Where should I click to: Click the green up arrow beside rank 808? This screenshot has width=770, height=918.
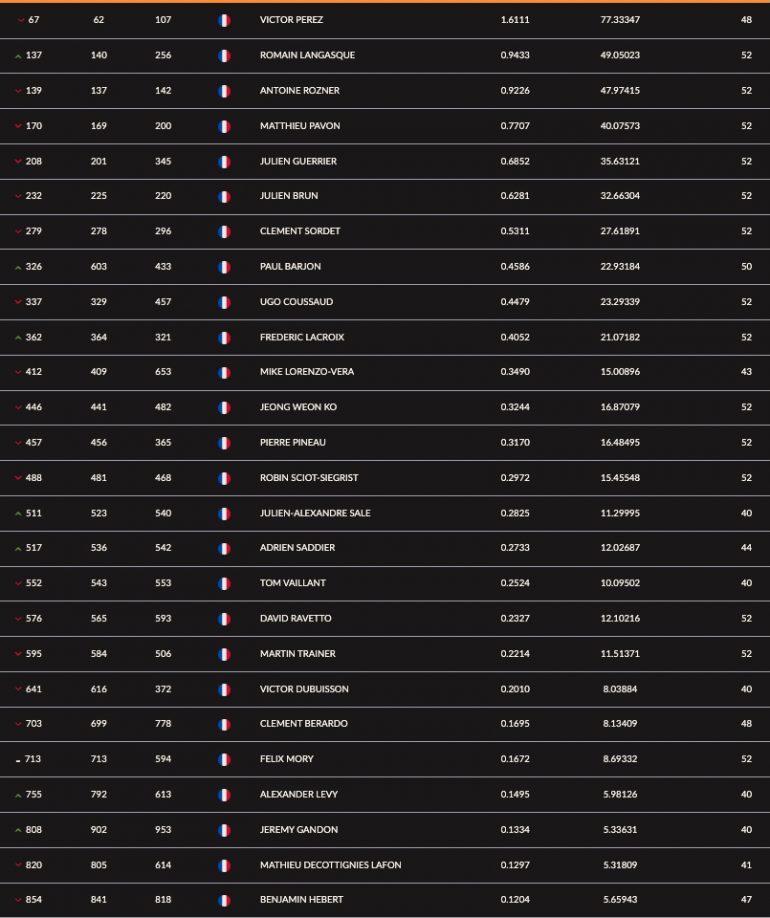point(18,830)
